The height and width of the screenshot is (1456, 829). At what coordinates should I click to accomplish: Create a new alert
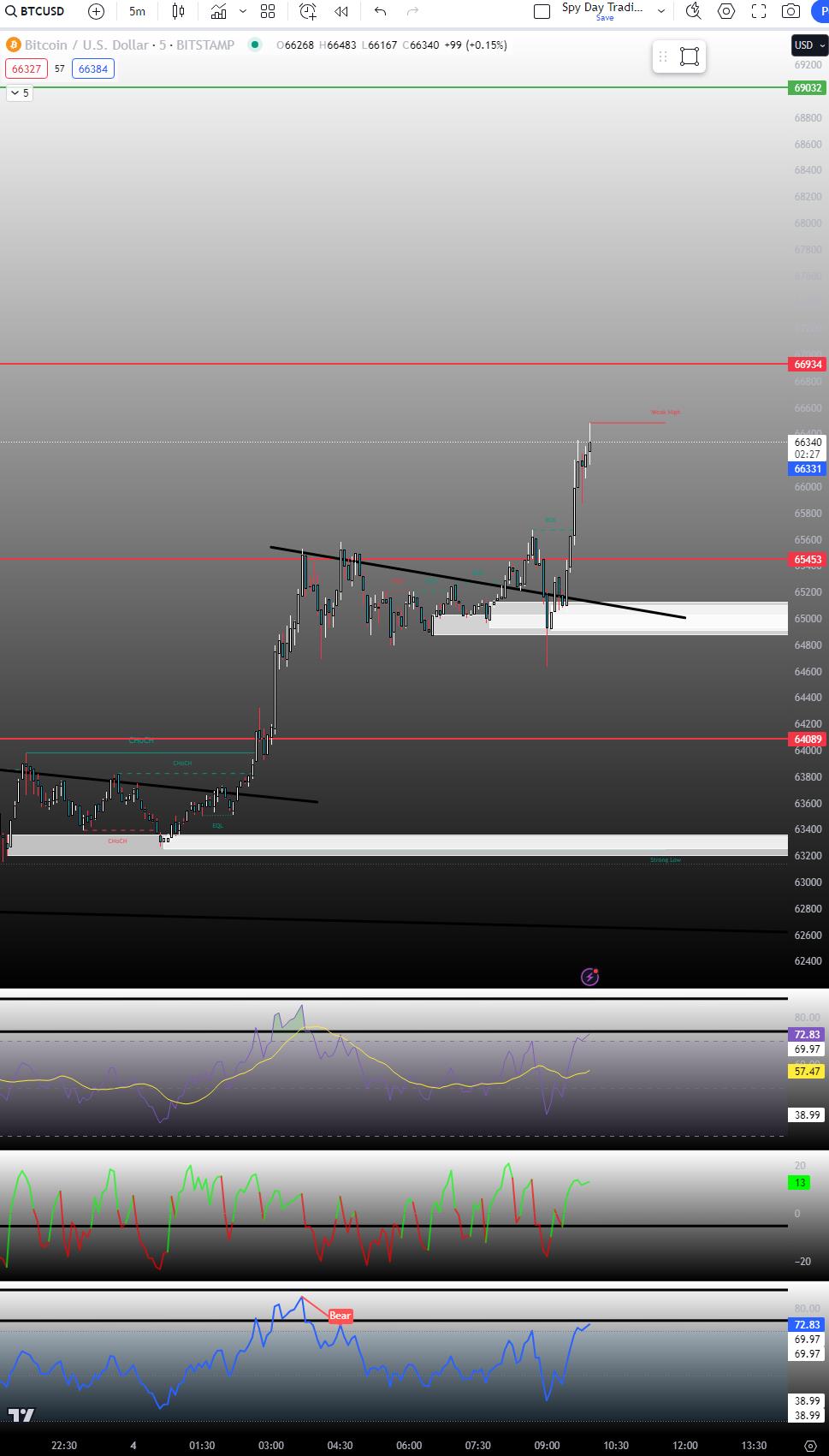point(308,11)
